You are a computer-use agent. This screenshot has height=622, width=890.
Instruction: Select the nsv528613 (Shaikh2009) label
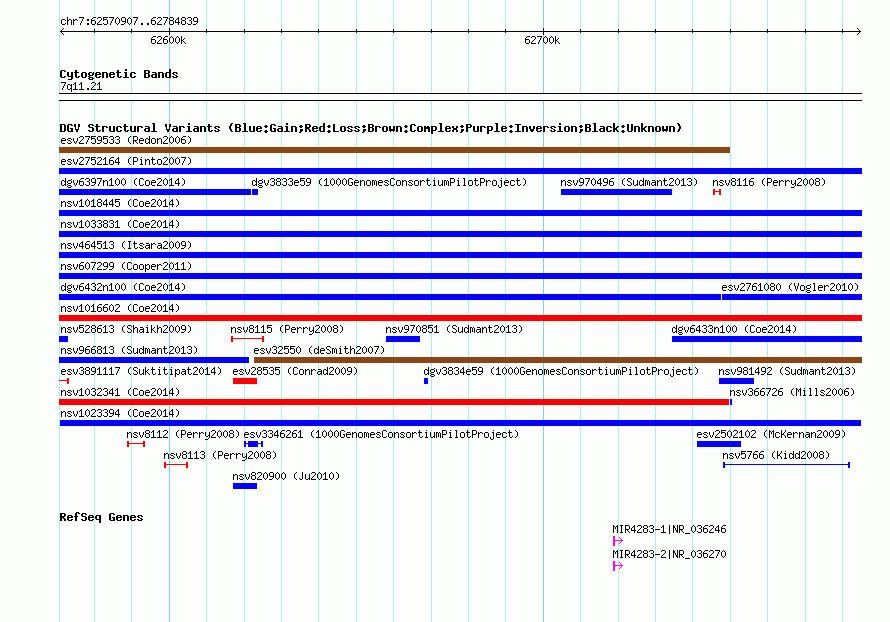pos(126,329)
